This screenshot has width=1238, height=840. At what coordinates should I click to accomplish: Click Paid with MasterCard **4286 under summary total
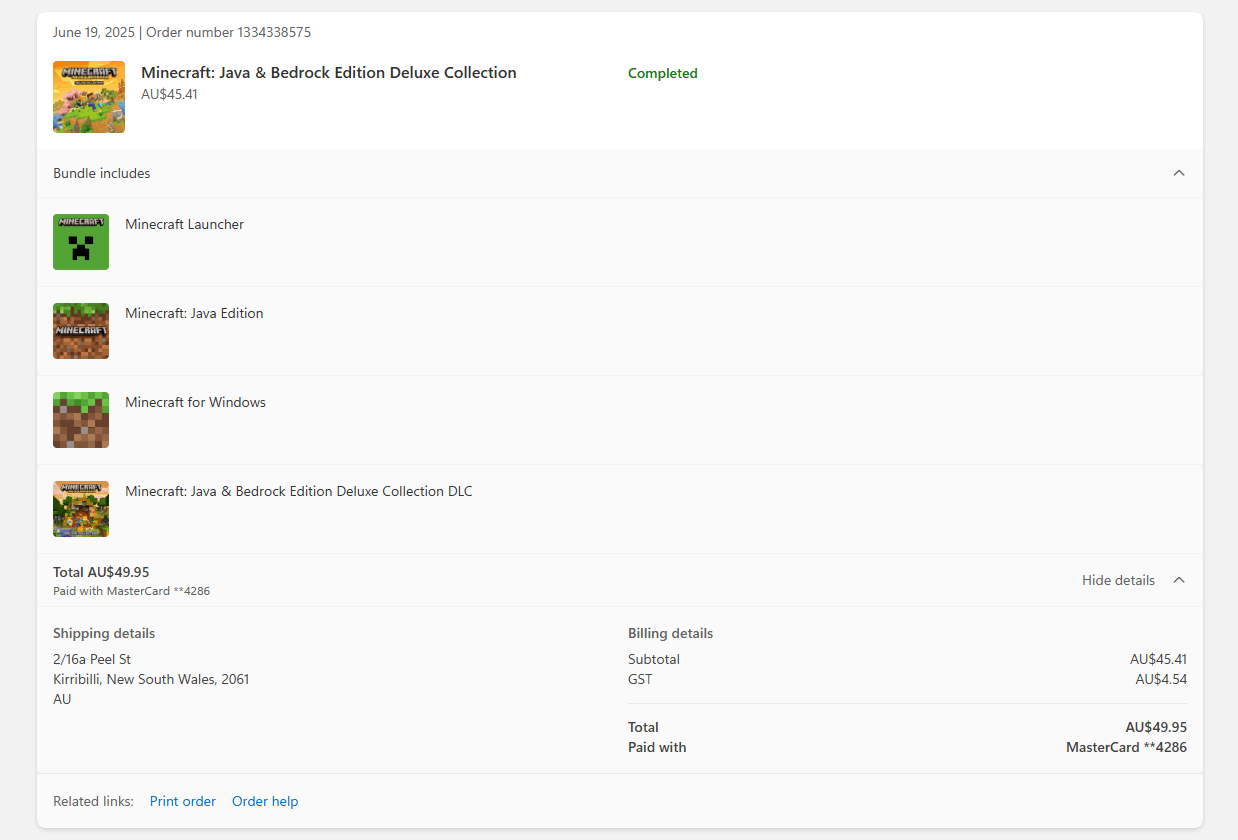click(131, 591)
